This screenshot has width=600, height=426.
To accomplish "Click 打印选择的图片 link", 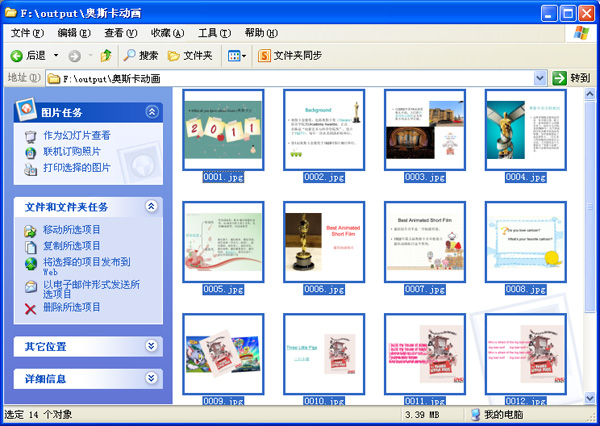I will [77, 168].
